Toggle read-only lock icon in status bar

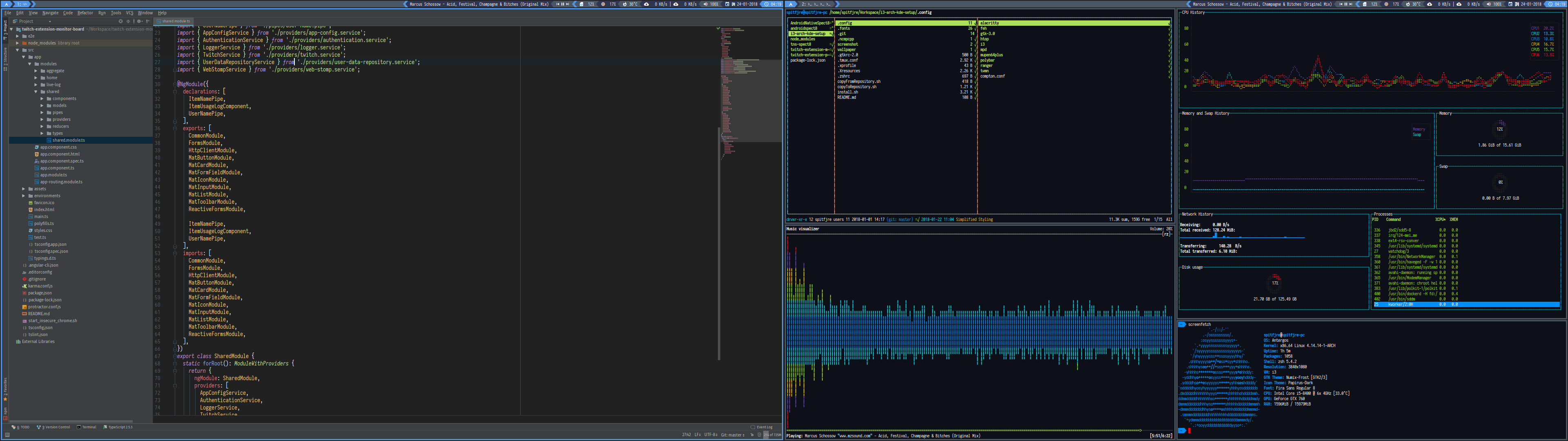coord(752,435)
